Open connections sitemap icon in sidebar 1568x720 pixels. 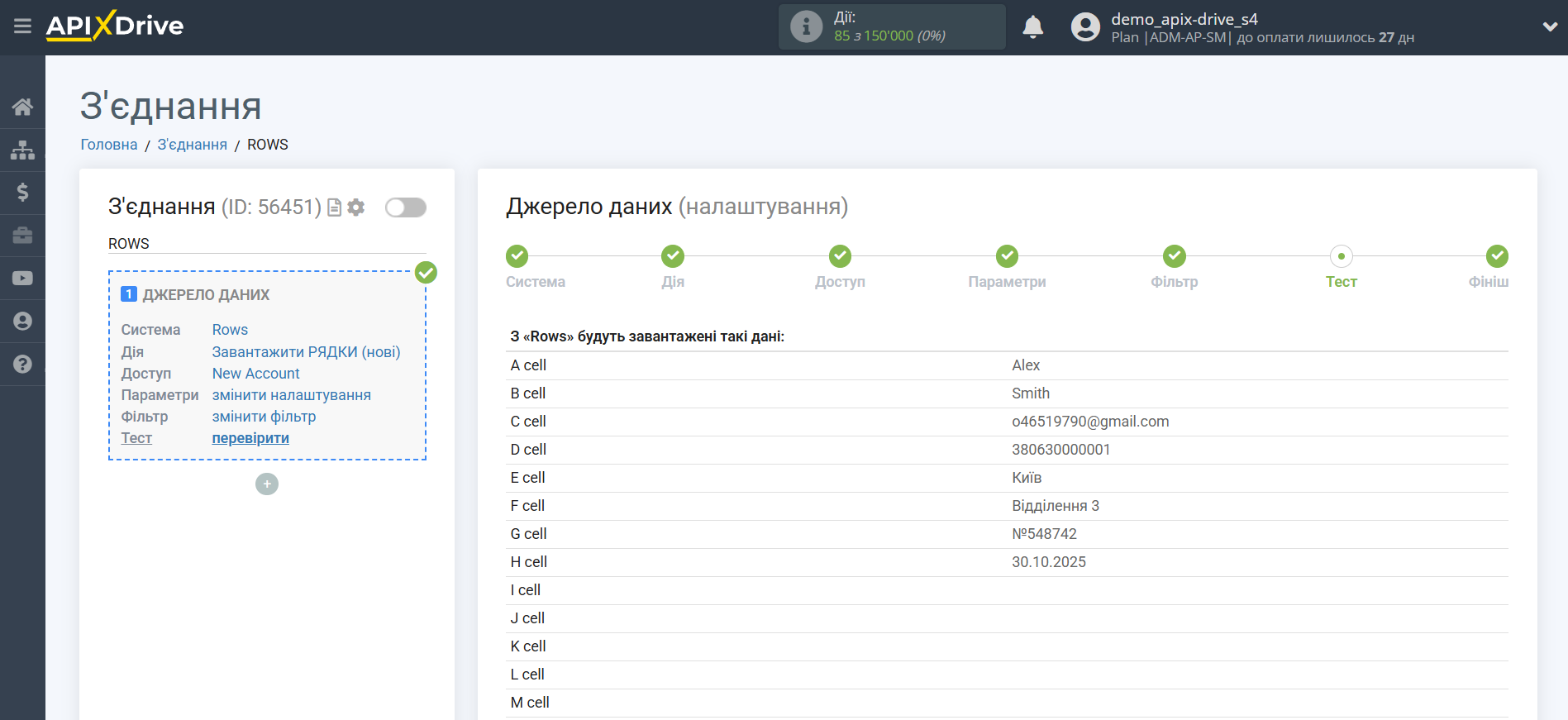coord(22,150)
